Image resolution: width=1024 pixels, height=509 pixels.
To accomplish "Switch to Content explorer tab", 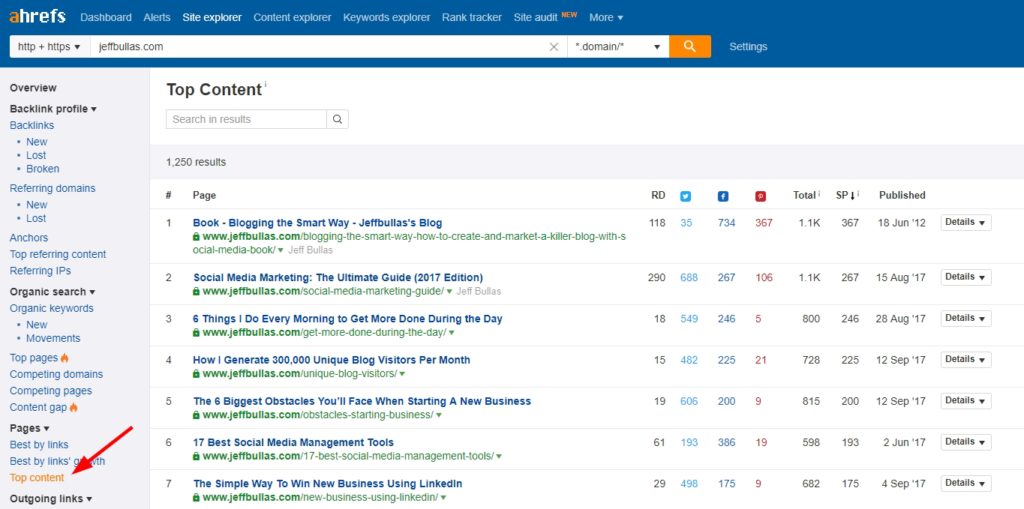I will click(292, 18).
